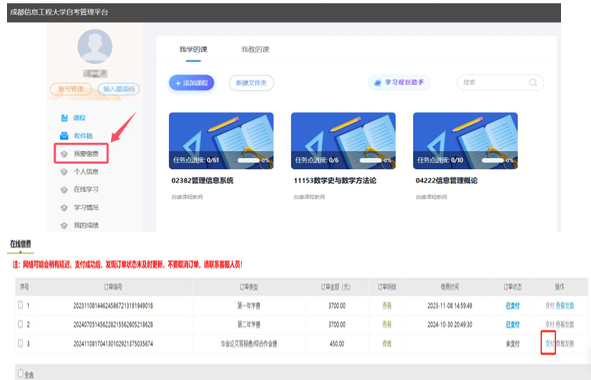Click the 添加课程 button
The image size is (591, 380).
[191, 83]
